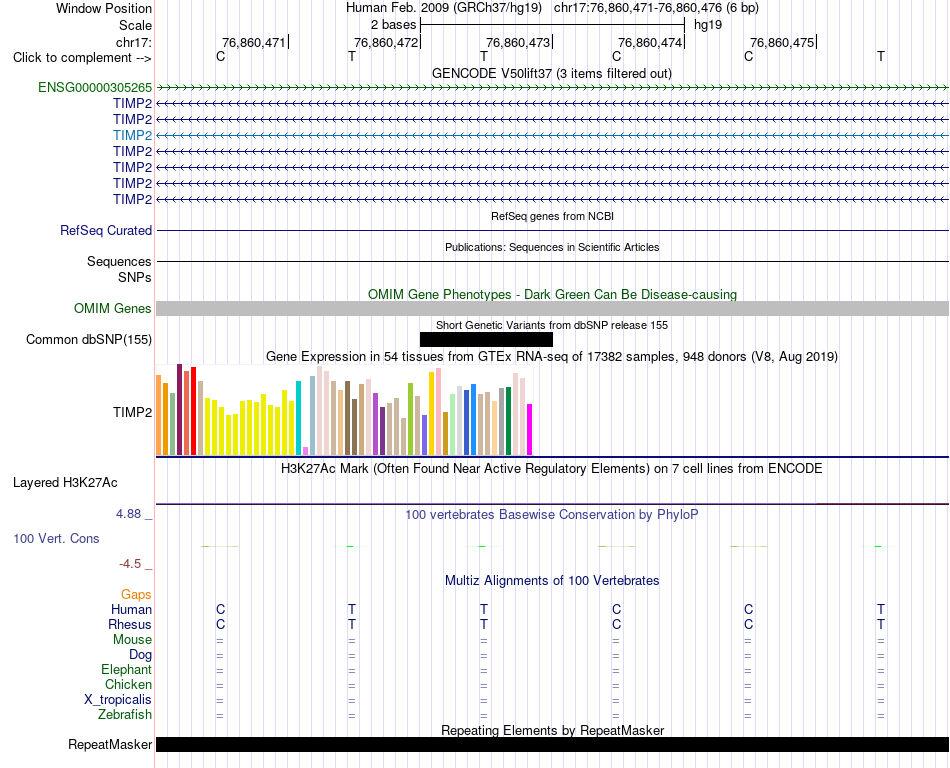The height and width of the screenshot is (768, 950).
Task: Click the X_tropicalis species label
Action: (118, 700)
